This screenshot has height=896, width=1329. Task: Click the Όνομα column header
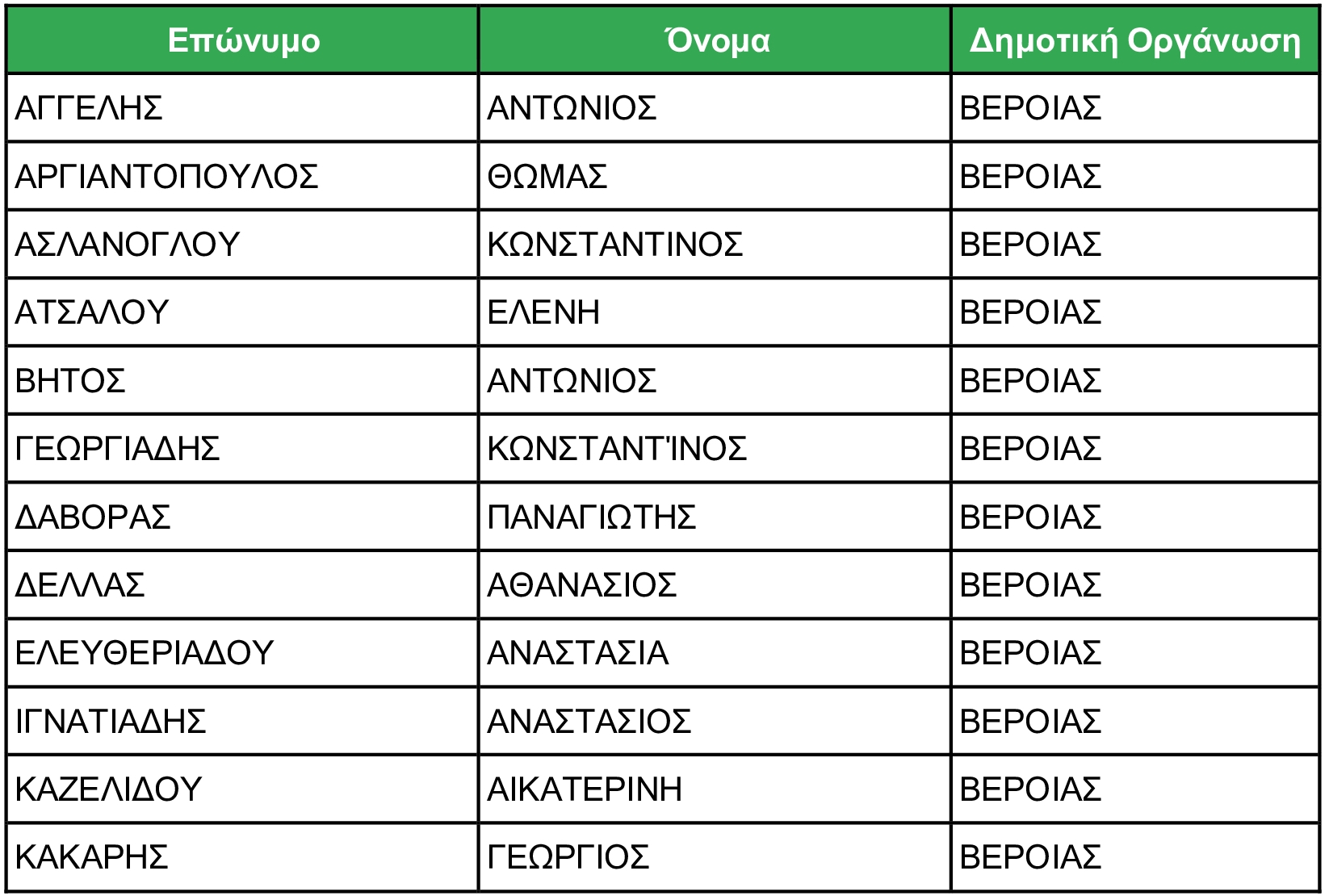click(715, 40)
